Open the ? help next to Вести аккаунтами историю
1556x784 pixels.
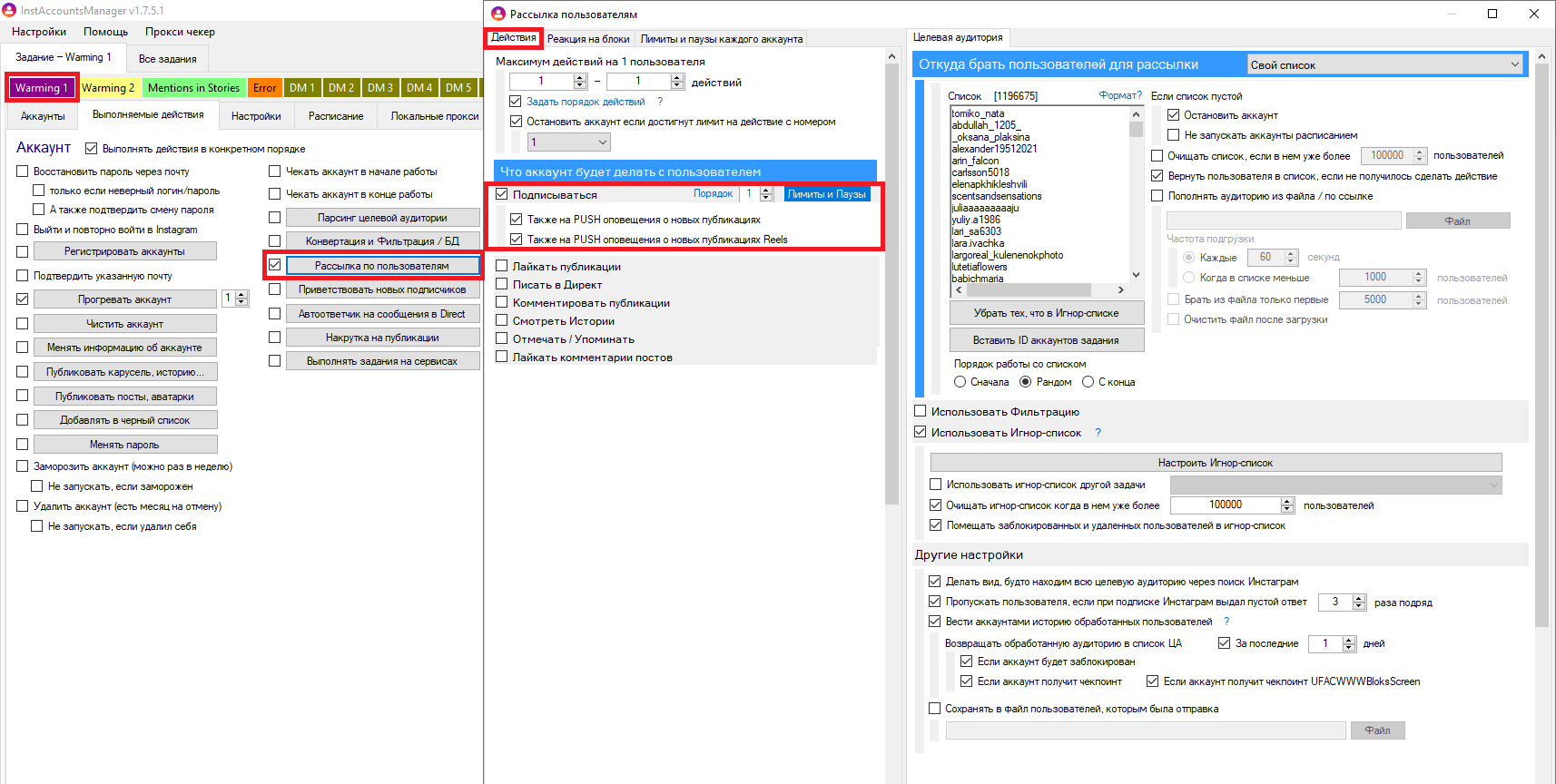(x=1226, y=622)
